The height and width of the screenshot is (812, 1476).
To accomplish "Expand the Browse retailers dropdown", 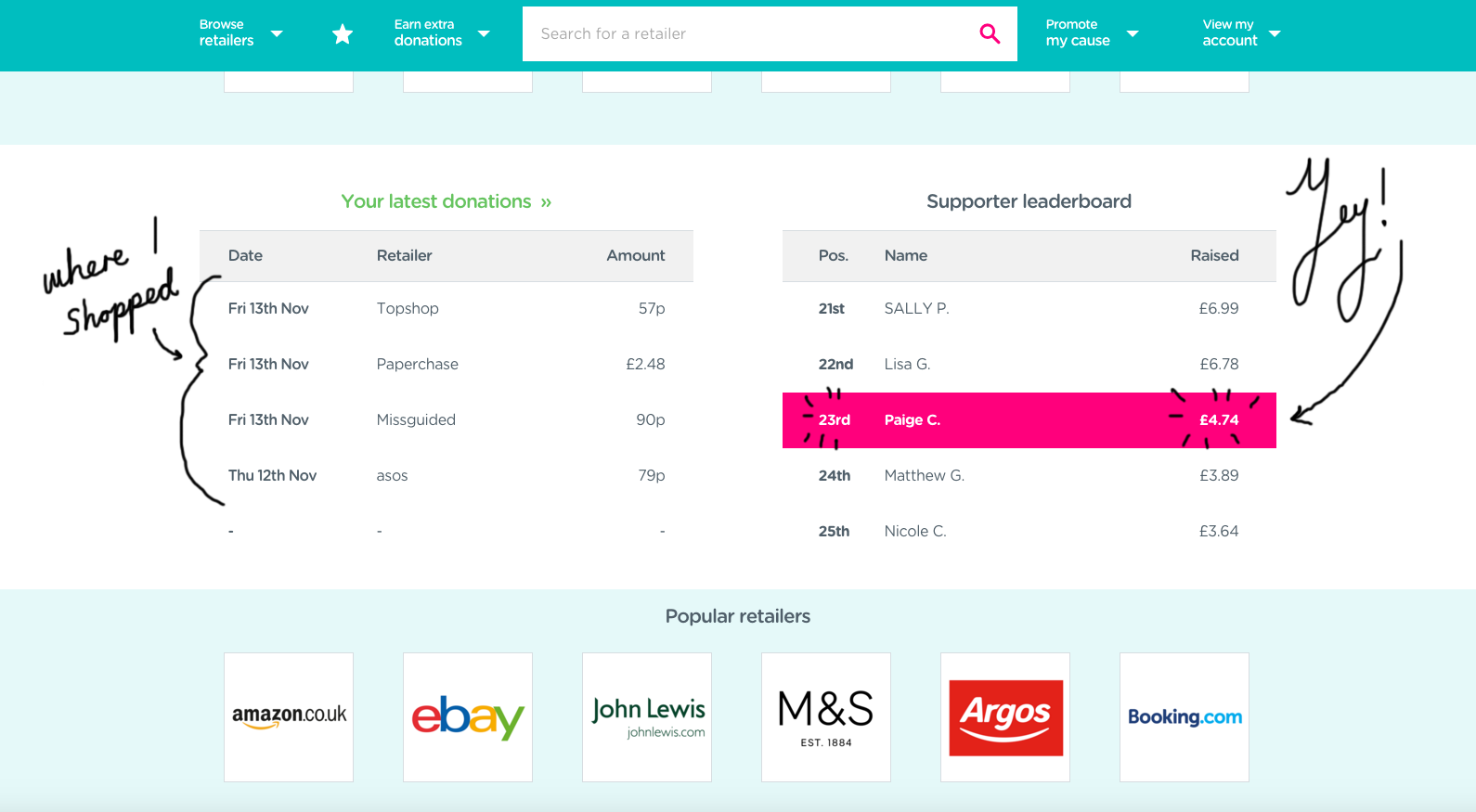I will pyautogui.click(x=240, y=33).
